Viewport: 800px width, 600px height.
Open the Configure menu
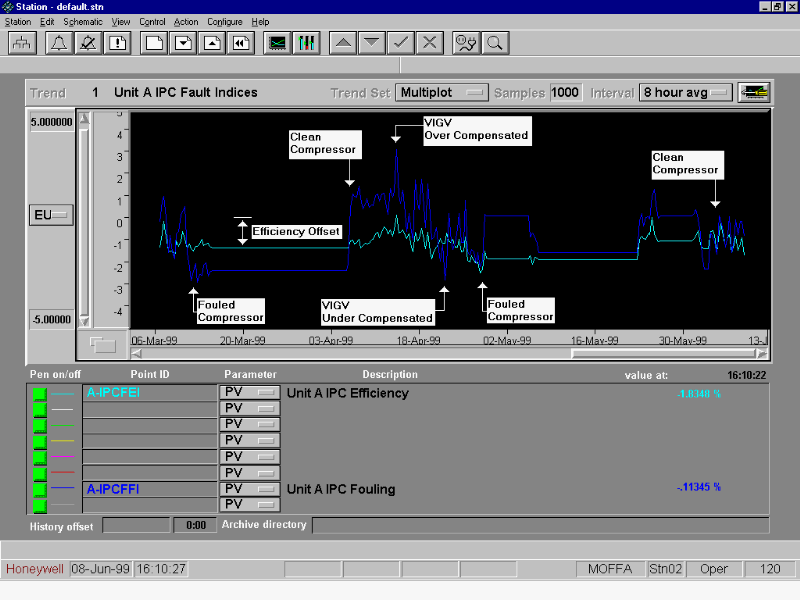(x=225, y=21)
